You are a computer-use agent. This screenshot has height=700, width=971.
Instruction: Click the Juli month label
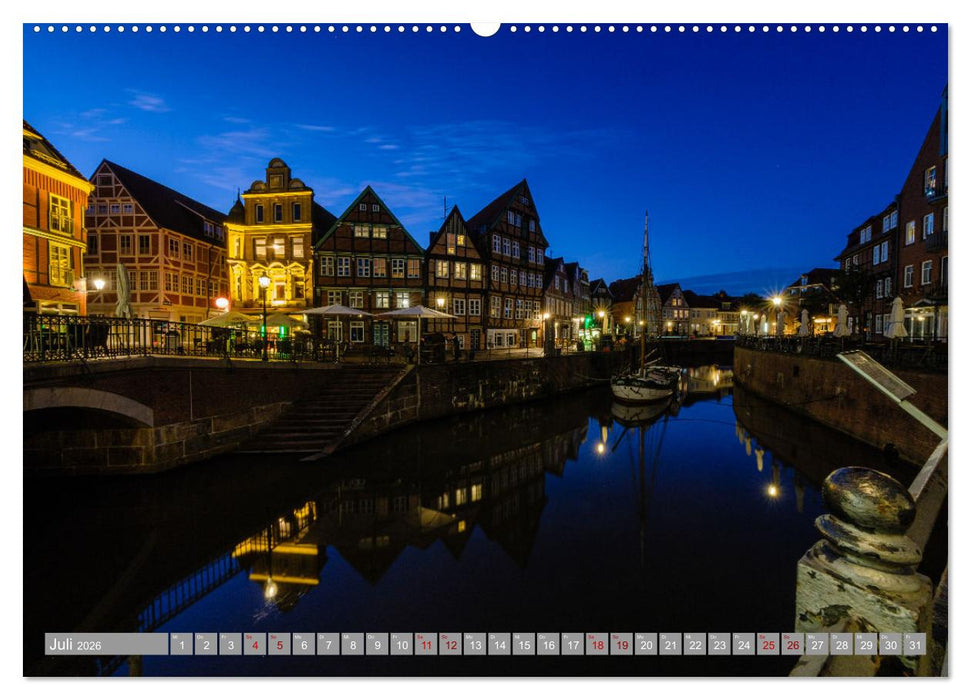point(60,644)
